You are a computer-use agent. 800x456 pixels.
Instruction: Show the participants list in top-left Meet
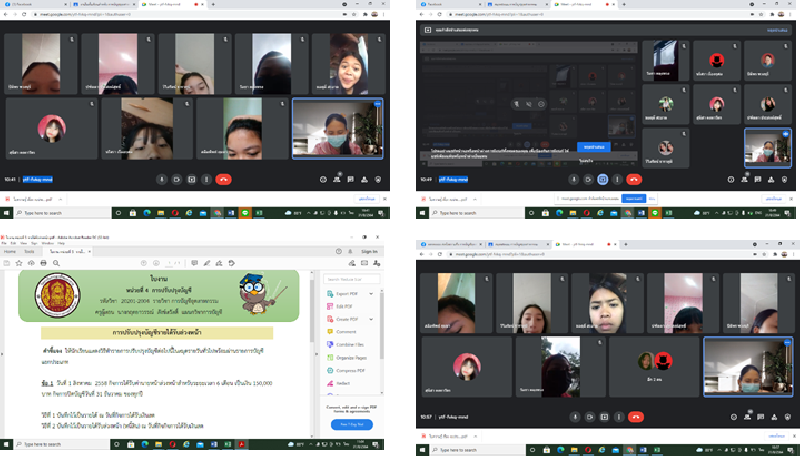click(337, 179)
